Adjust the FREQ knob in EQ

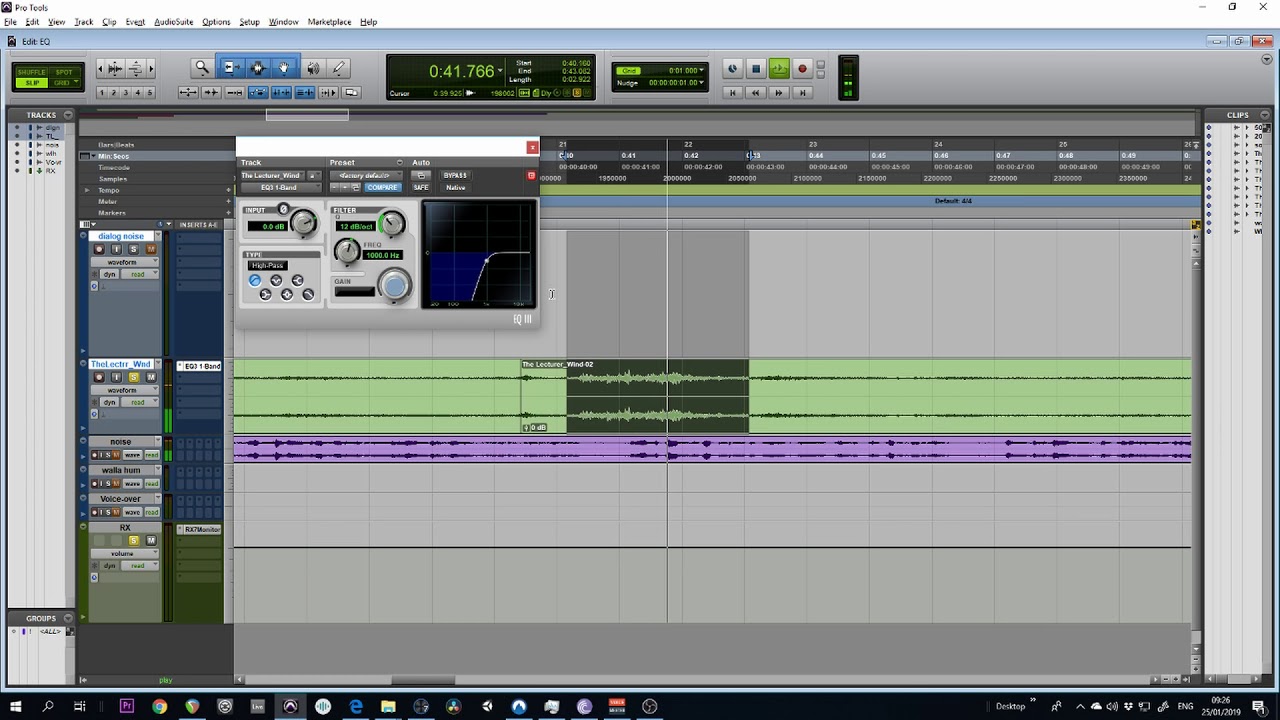pos(347,252)
